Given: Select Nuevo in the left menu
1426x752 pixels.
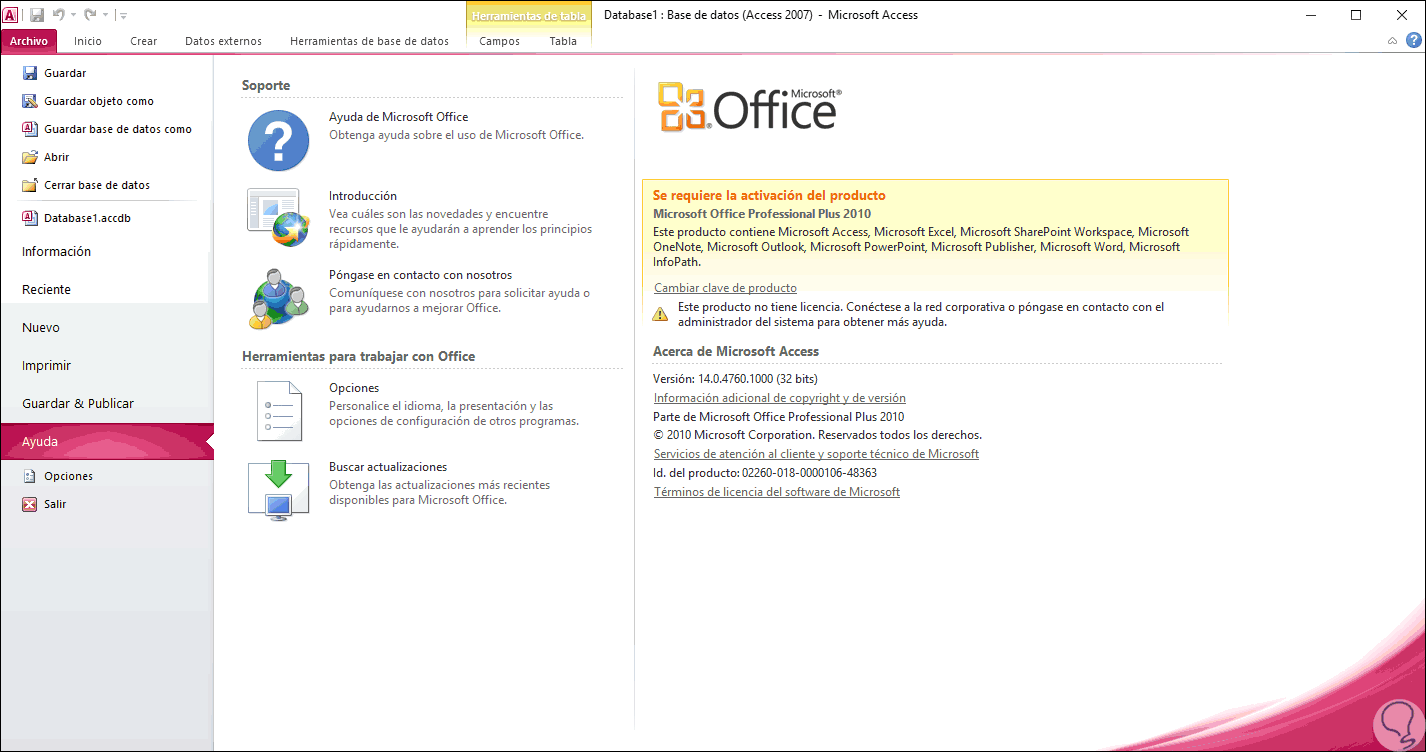Looking at the screenshot, I should pos(106,328).
